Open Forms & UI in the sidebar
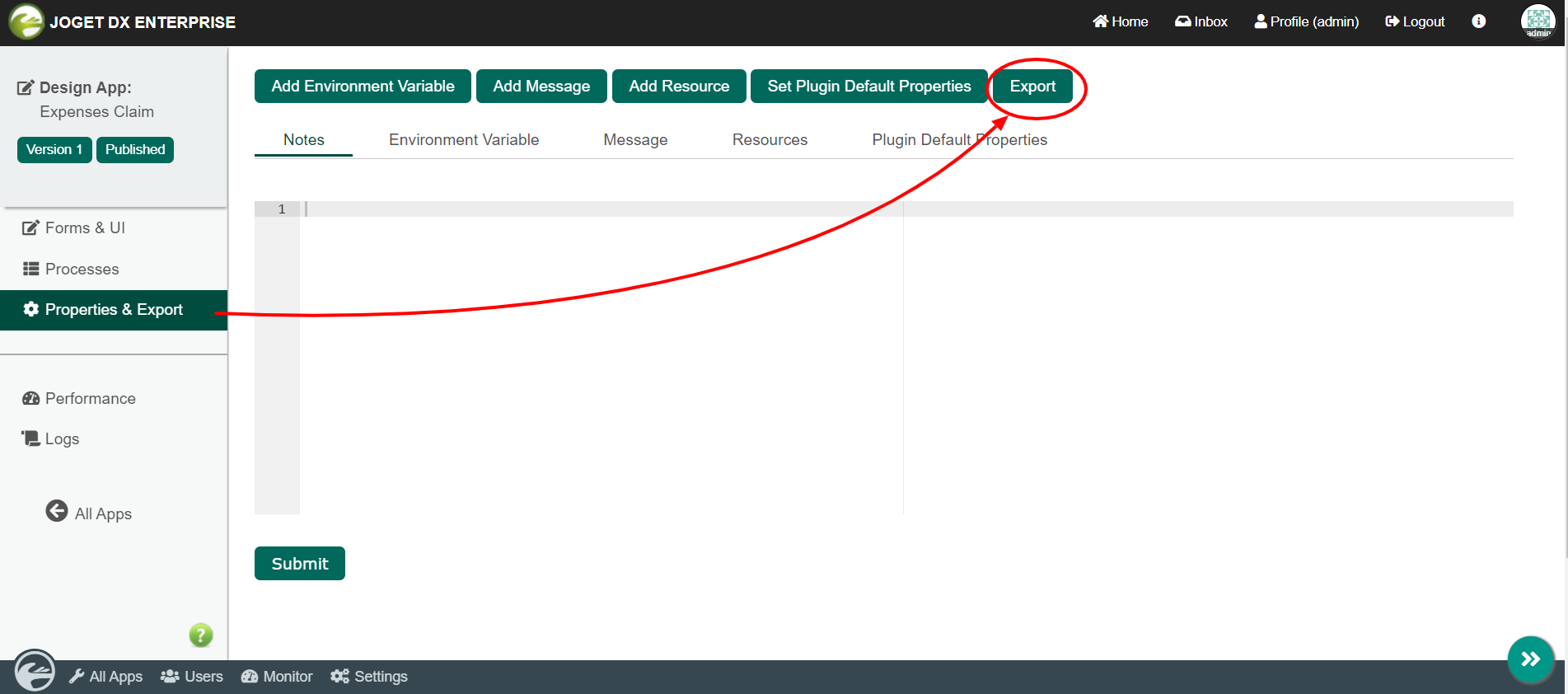 point(85,228)
